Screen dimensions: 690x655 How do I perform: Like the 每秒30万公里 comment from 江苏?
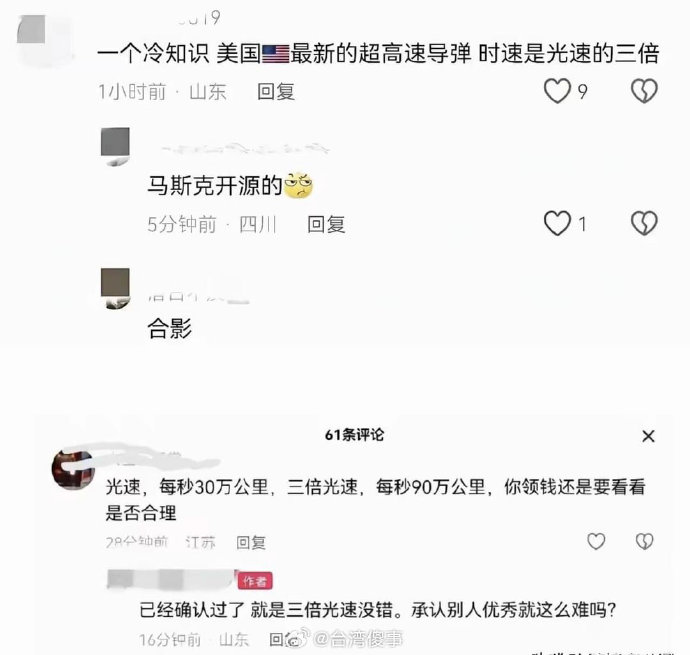click(596, 541)
